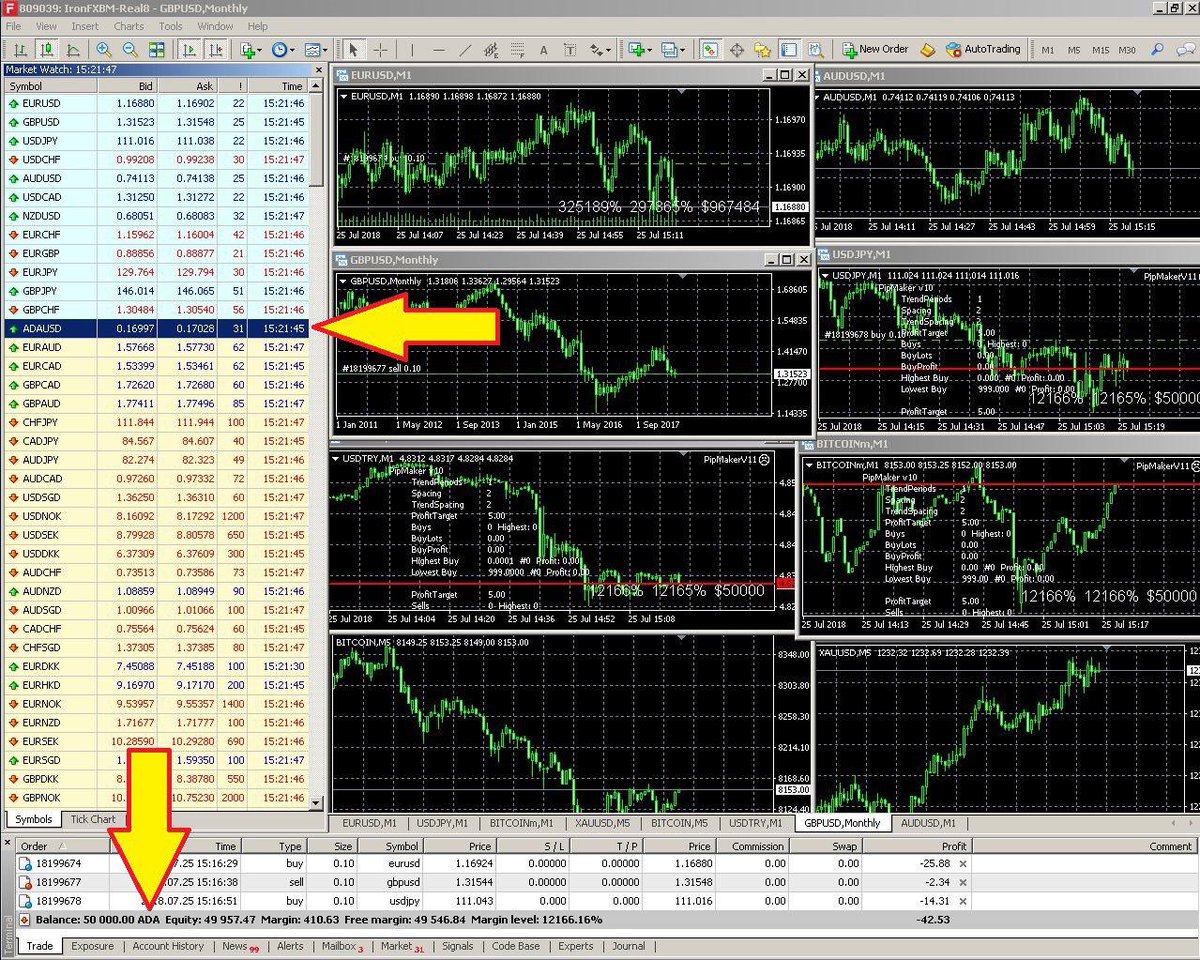Draw a horizontal line with toolbar tool
Screen dimensions: 1200x960
437,49
